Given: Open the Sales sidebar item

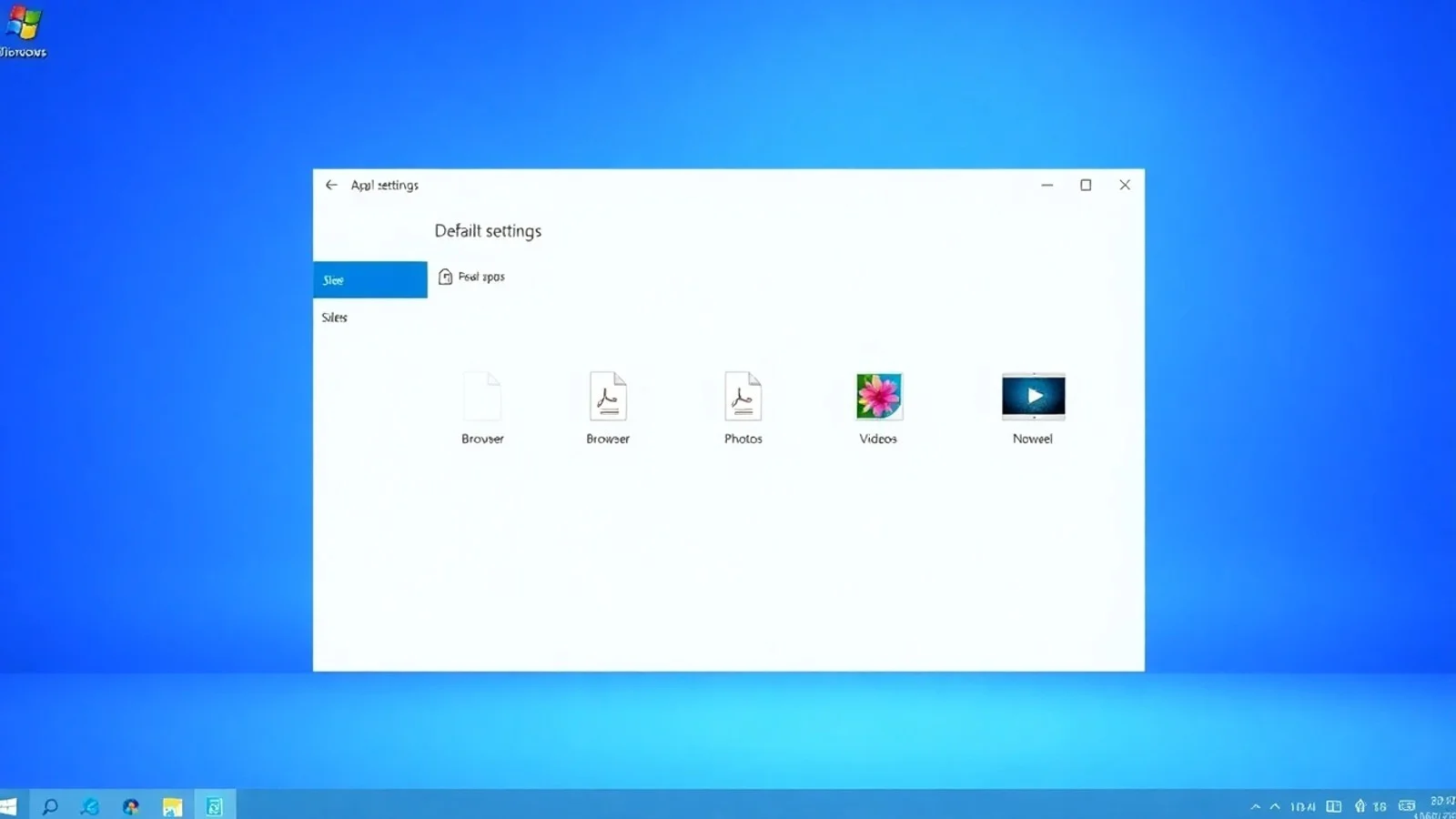Looking at the screenshot, I should [334, 318].
